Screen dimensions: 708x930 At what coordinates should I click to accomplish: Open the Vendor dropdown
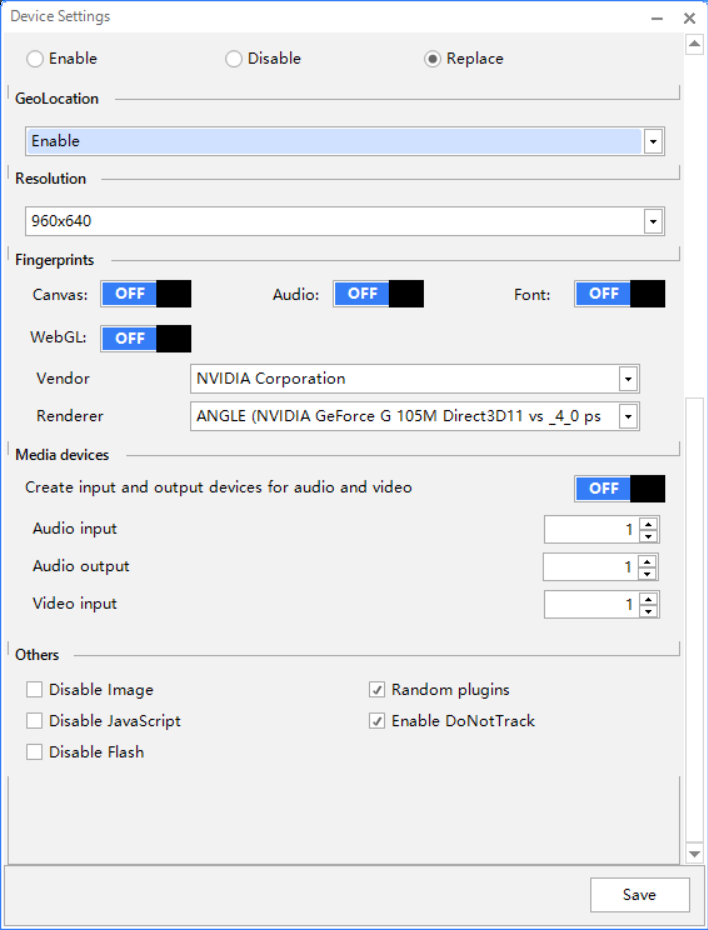pos(628,379)
